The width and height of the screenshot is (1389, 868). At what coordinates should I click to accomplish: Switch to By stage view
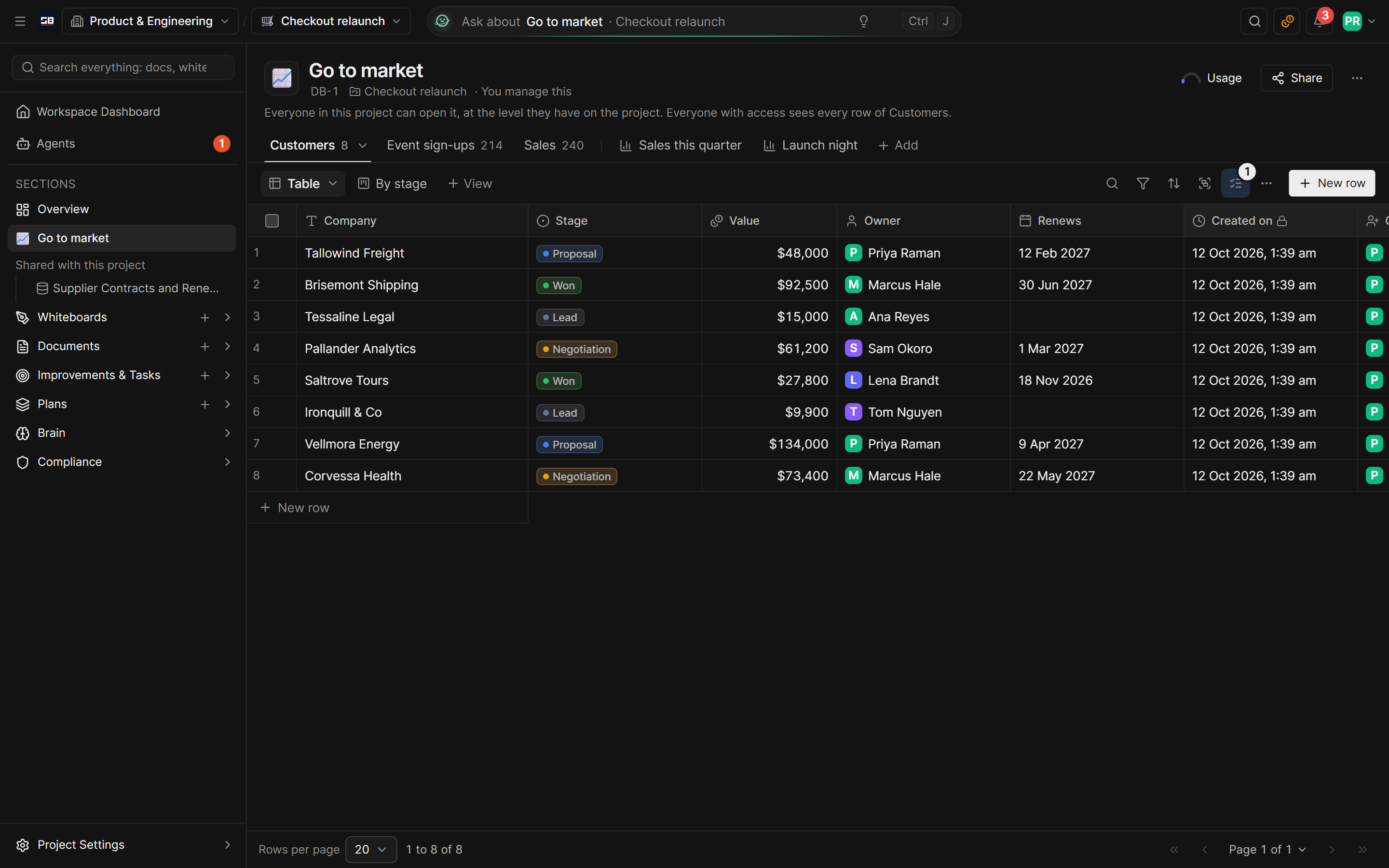393,183
